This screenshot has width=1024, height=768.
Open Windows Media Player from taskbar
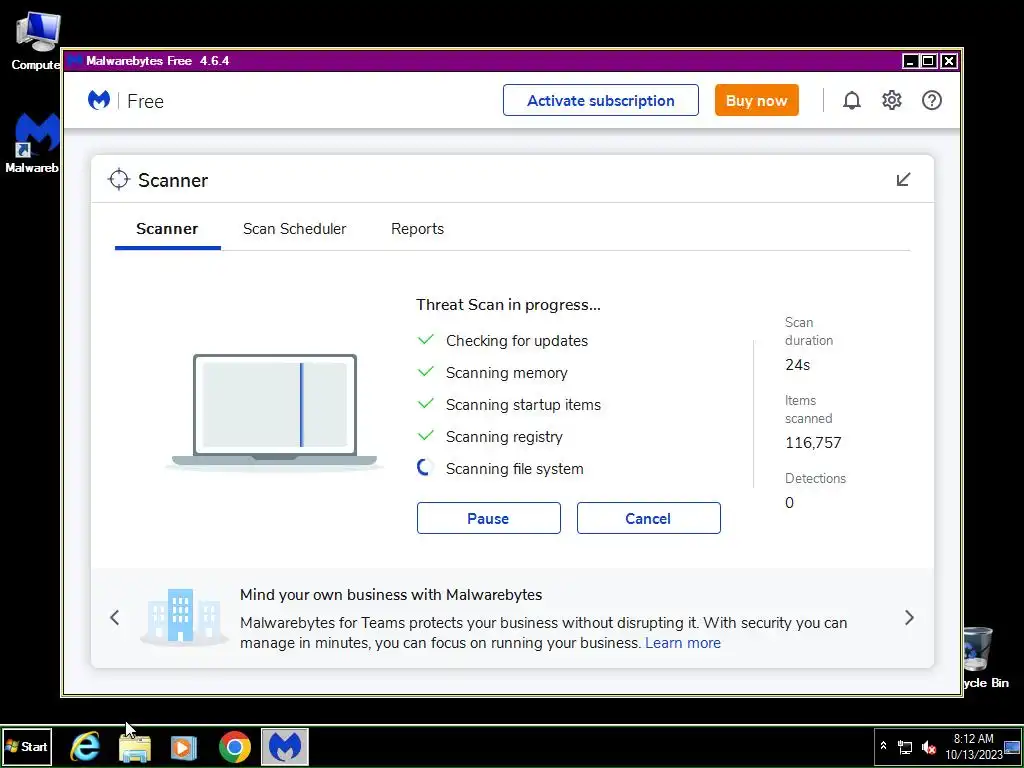(x=184, y=748)
